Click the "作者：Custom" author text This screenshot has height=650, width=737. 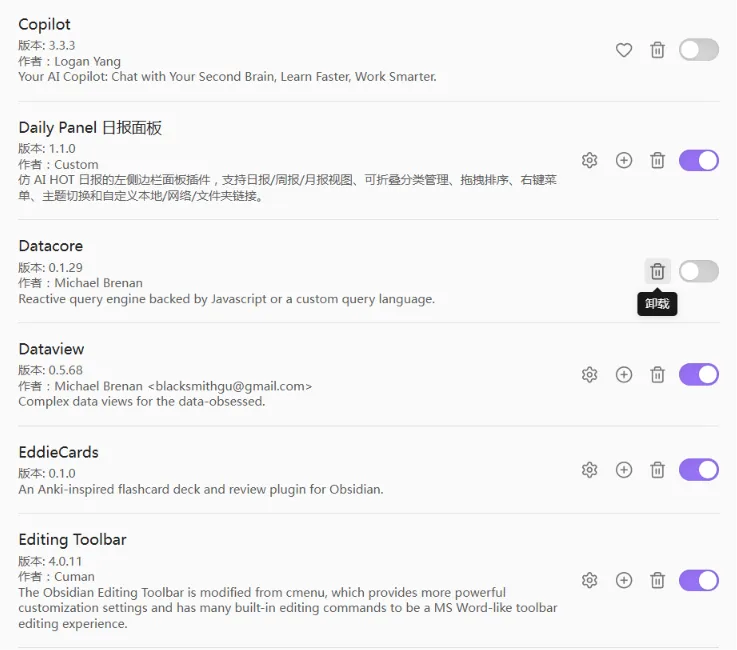[x=58, y=164]
